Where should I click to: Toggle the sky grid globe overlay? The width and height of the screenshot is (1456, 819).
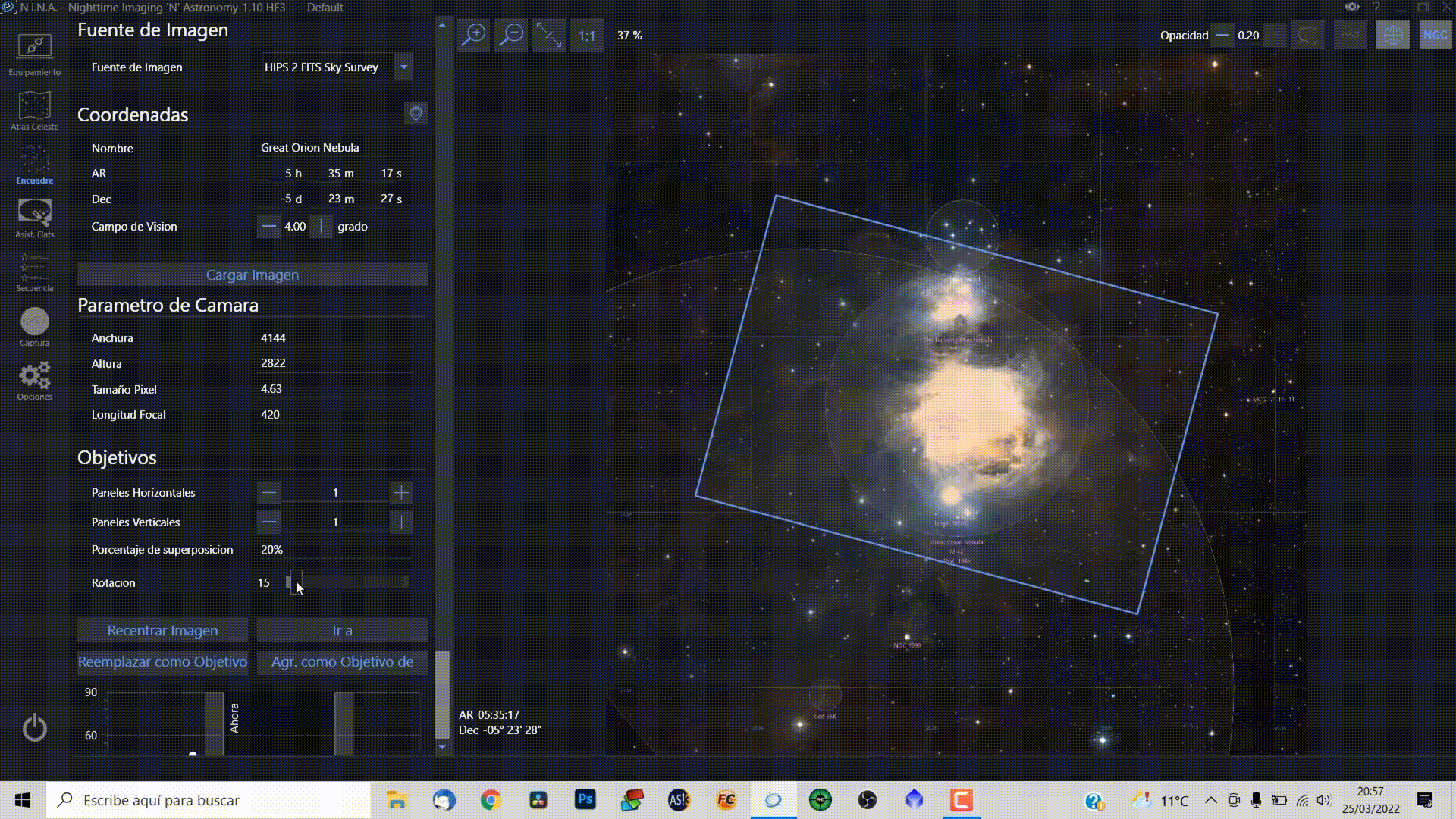[x=1393, y=36]
